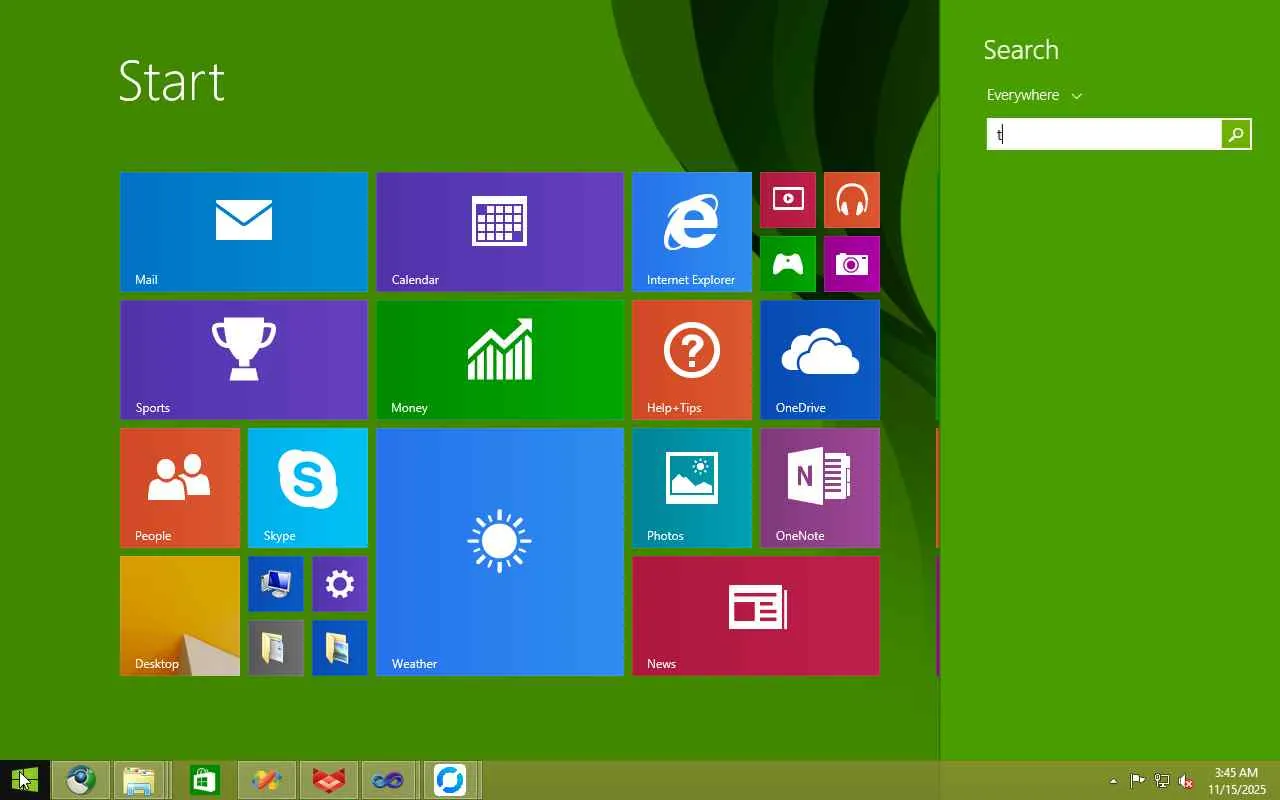Click the muted volume tray icon

(x=1186, y=781)
